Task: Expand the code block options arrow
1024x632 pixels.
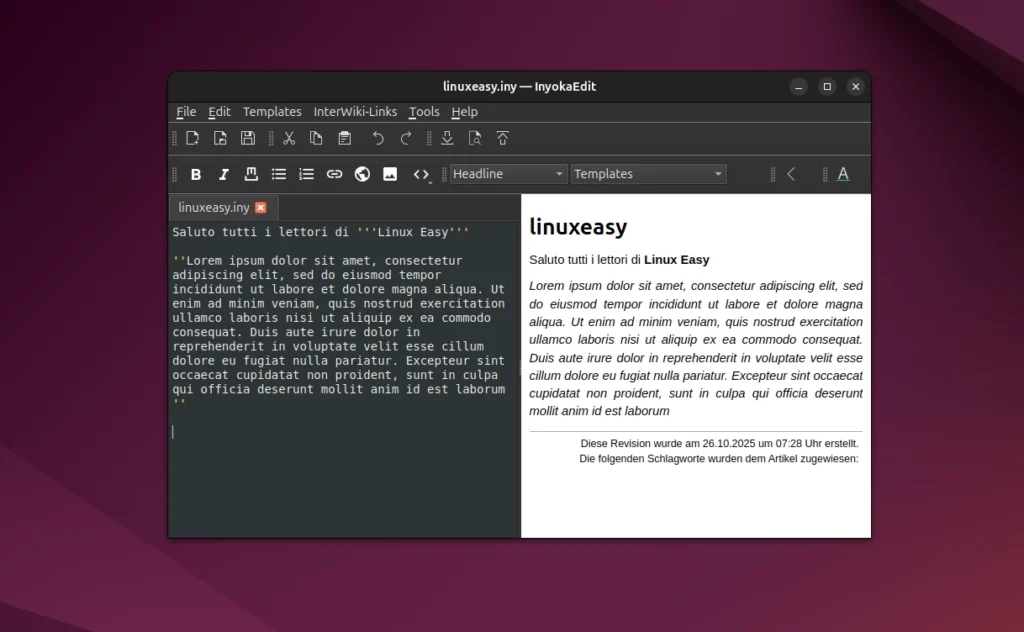Action: pos(428,180)
